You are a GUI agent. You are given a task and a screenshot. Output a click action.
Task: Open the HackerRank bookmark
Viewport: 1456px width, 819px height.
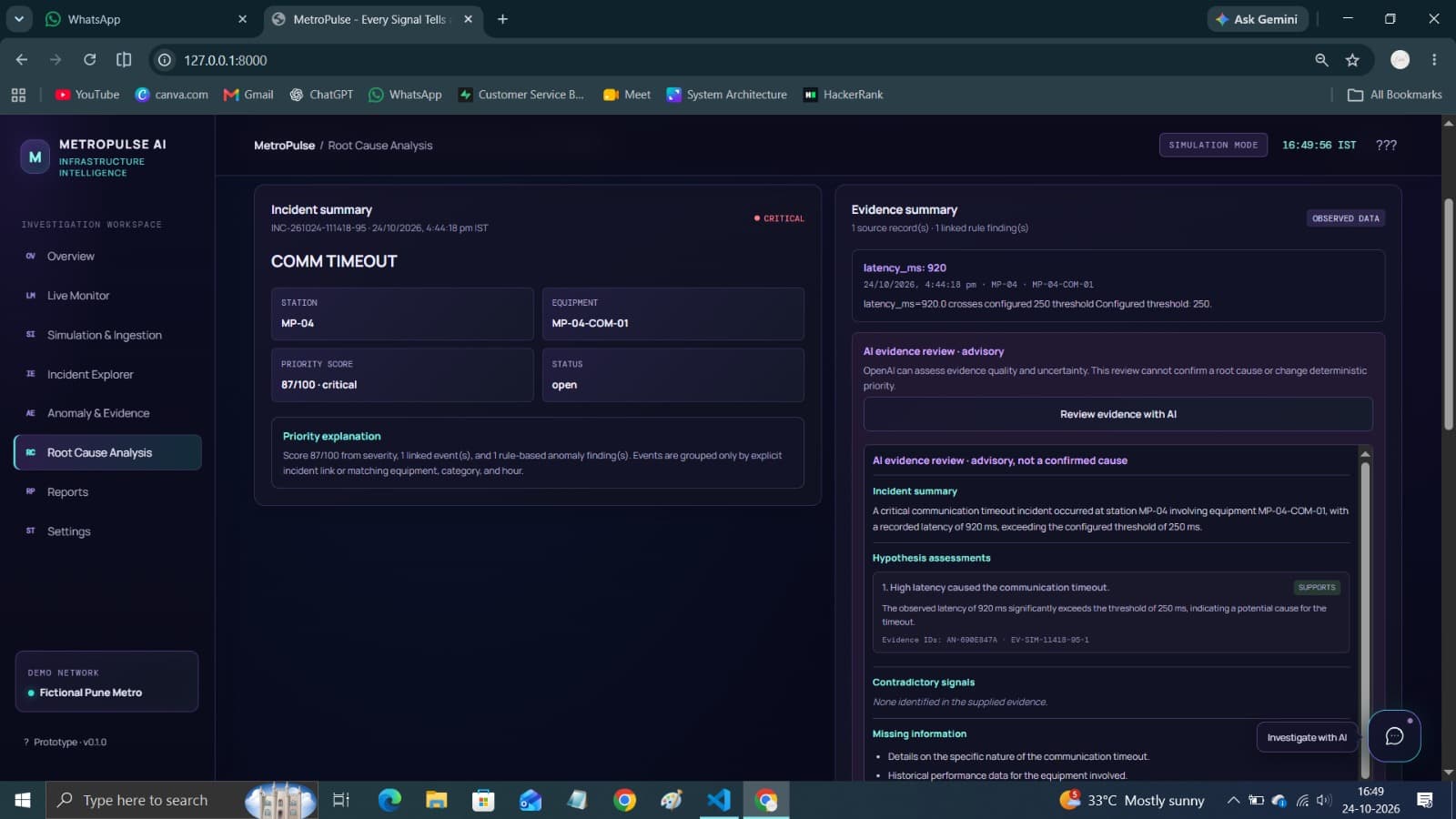click(x=844, y=95)
